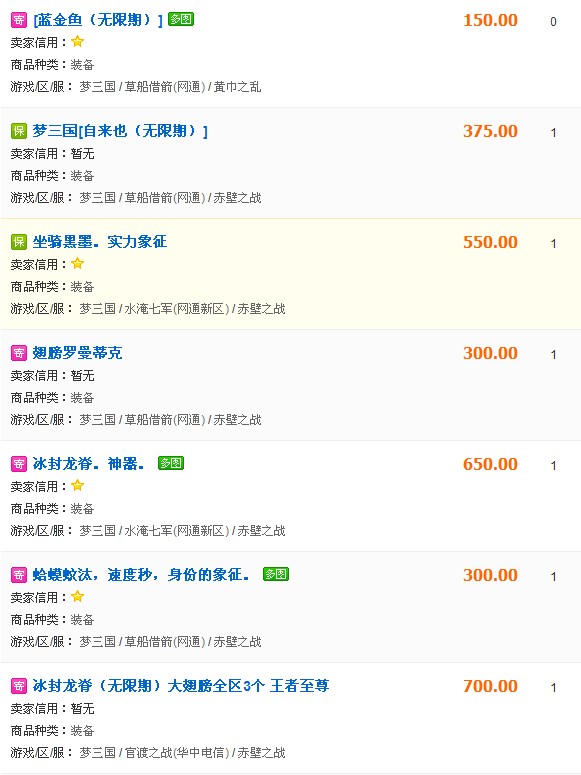Click the green 保 badge beside 梦三国[自来也
Screen dimensions: 581x775
pos(18,131)
